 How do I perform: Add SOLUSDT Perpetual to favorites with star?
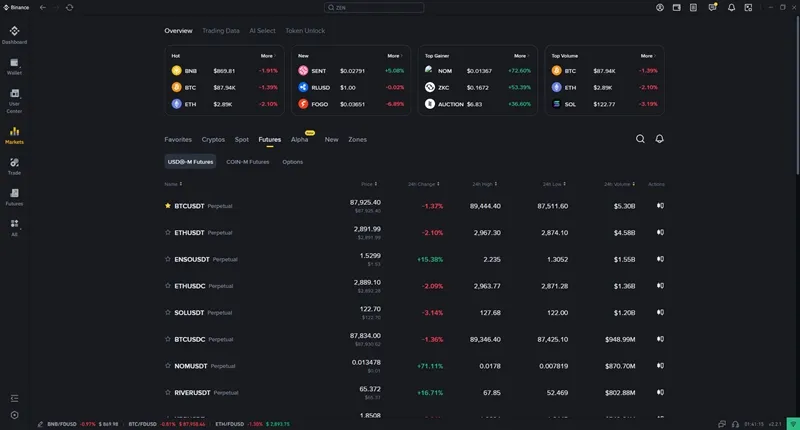coord(168,313)
